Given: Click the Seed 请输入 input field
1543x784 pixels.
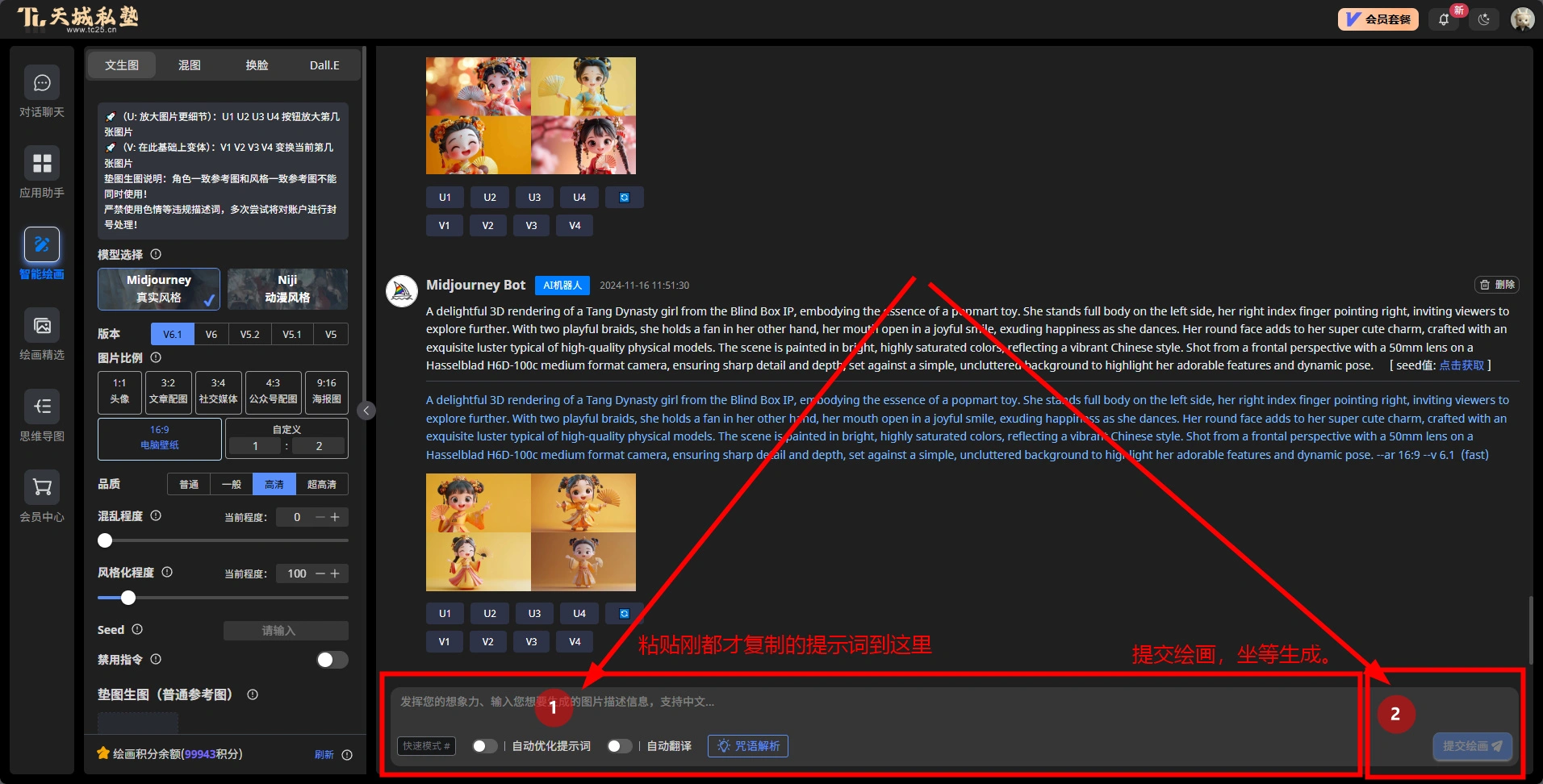Looking at the screenshot, I should pos(286,631).
